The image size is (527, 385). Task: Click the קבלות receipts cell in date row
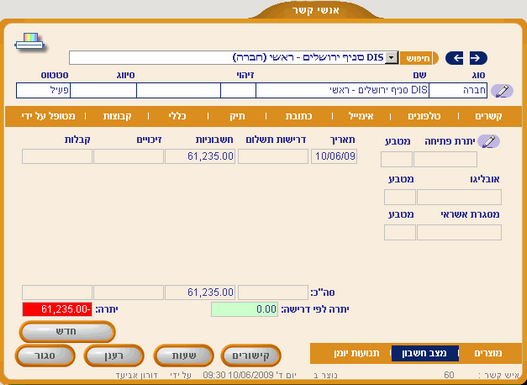click(x=57, y=157)
